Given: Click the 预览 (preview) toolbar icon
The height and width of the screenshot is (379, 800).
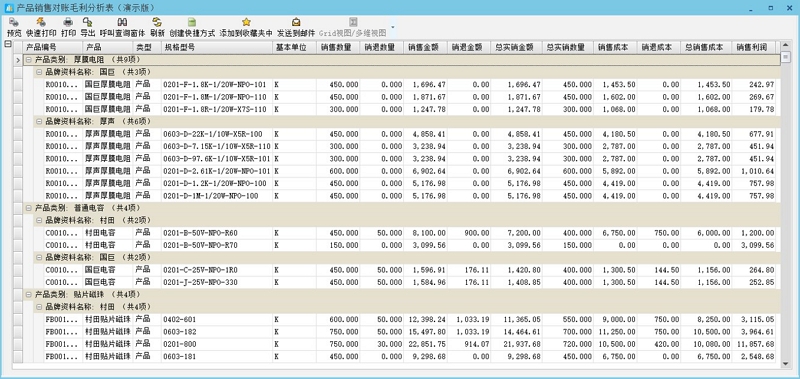Looking at the screenshot, I should [14, 22].
